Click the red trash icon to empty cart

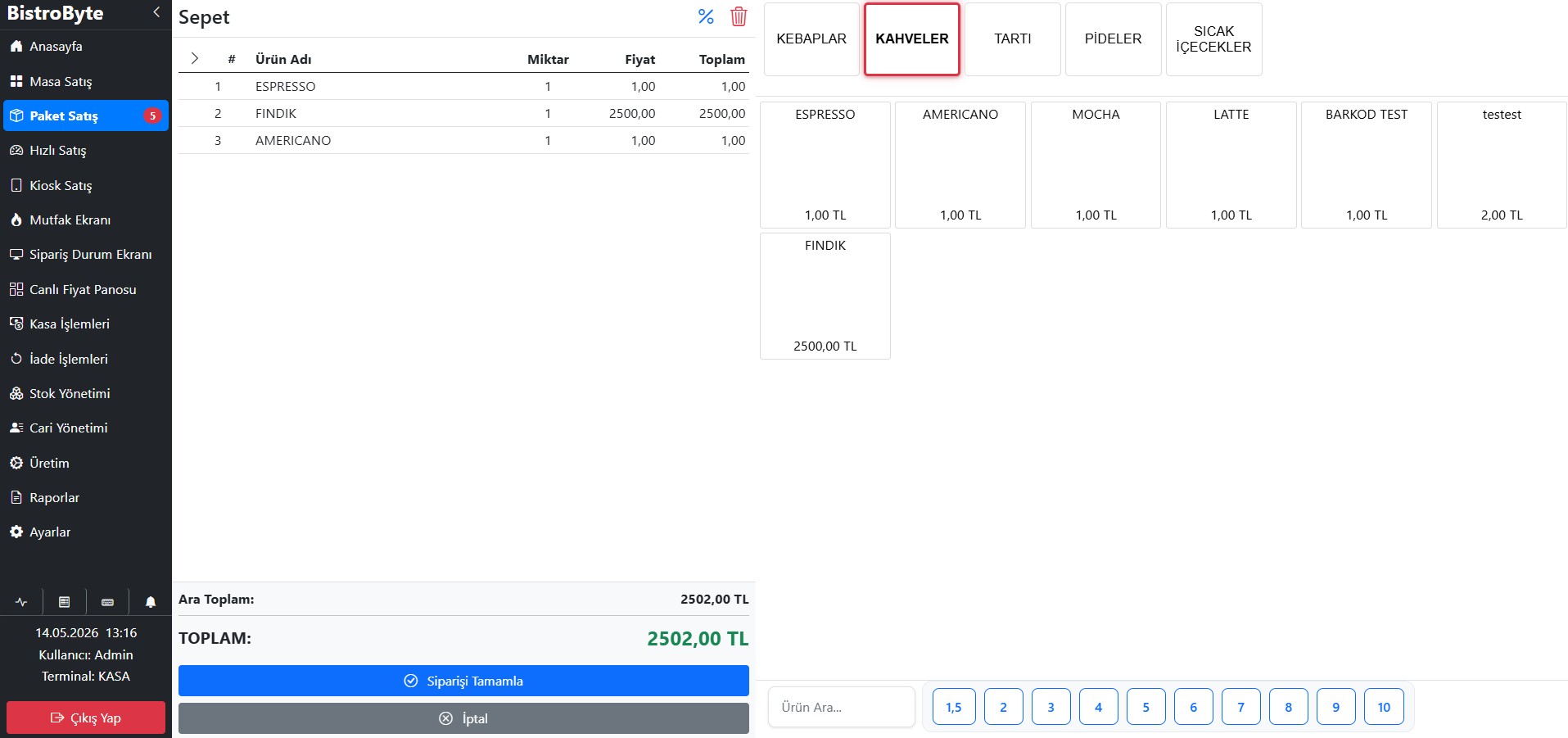739,16
